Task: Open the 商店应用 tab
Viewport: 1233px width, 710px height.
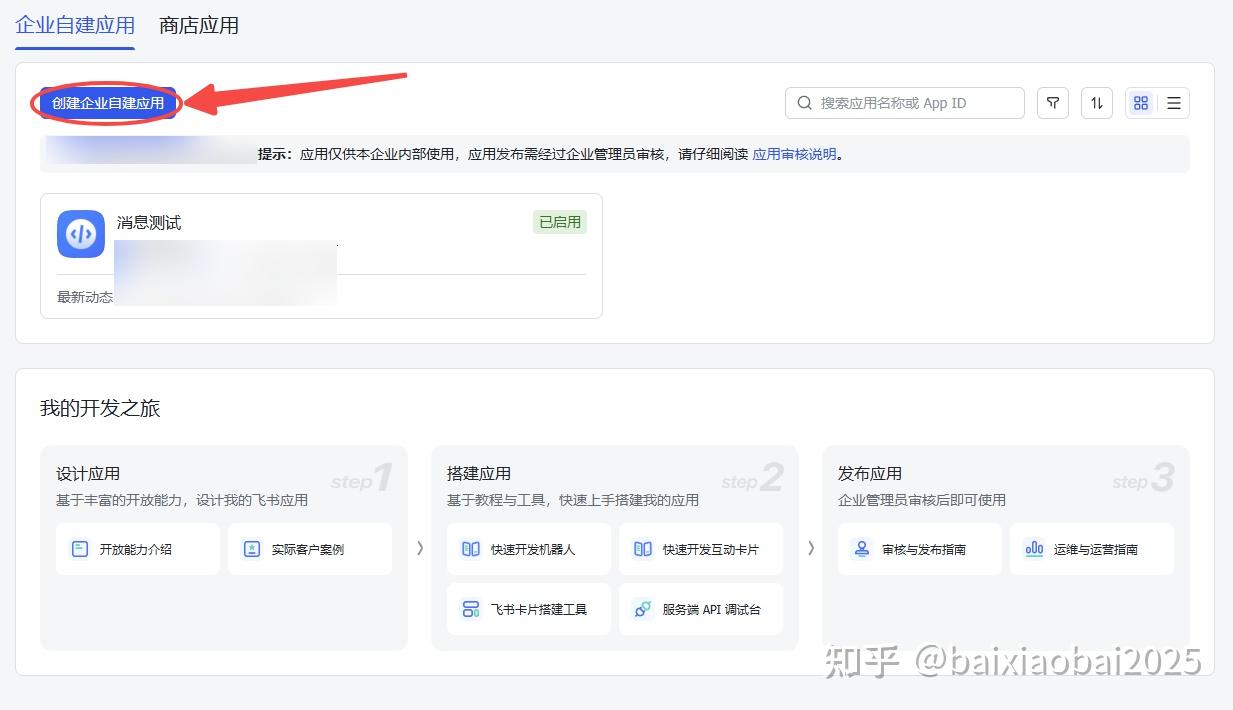Action: coord(199,25)
